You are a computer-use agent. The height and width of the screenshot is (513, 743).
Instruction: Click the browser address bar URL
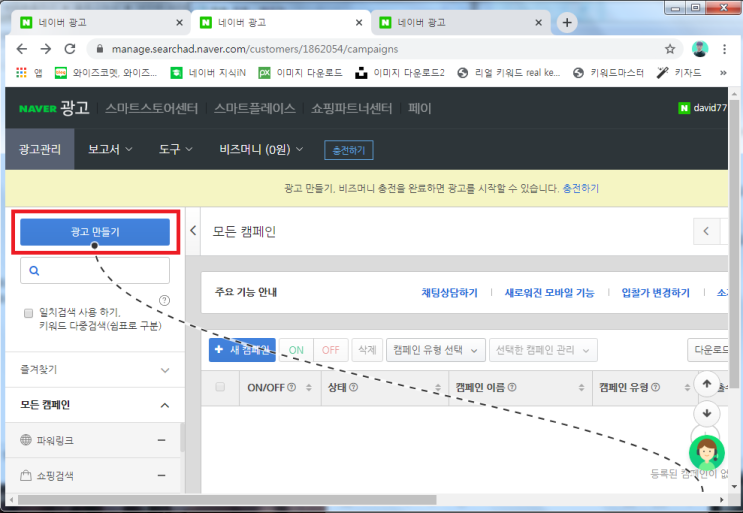254,49
